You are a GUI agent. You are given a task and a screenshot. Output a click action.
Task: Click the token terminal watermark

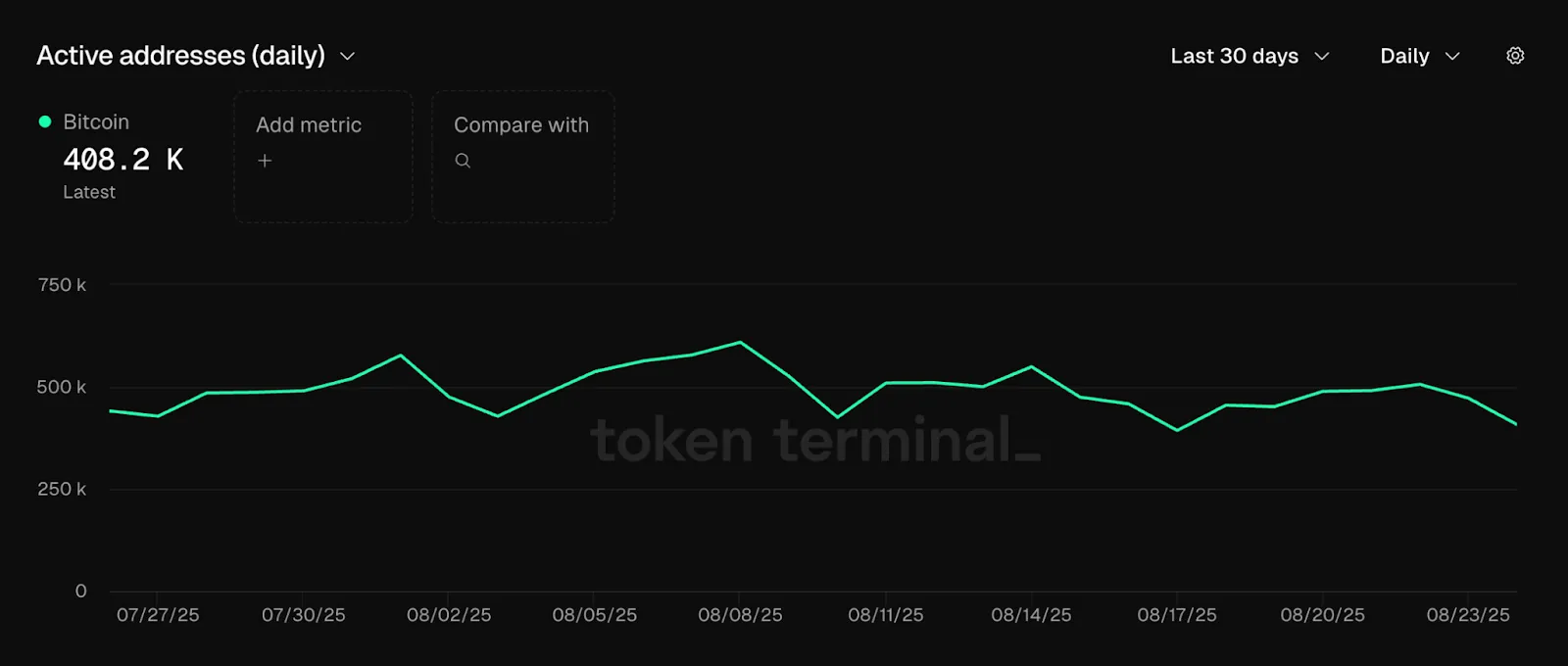tap(813, 443)
